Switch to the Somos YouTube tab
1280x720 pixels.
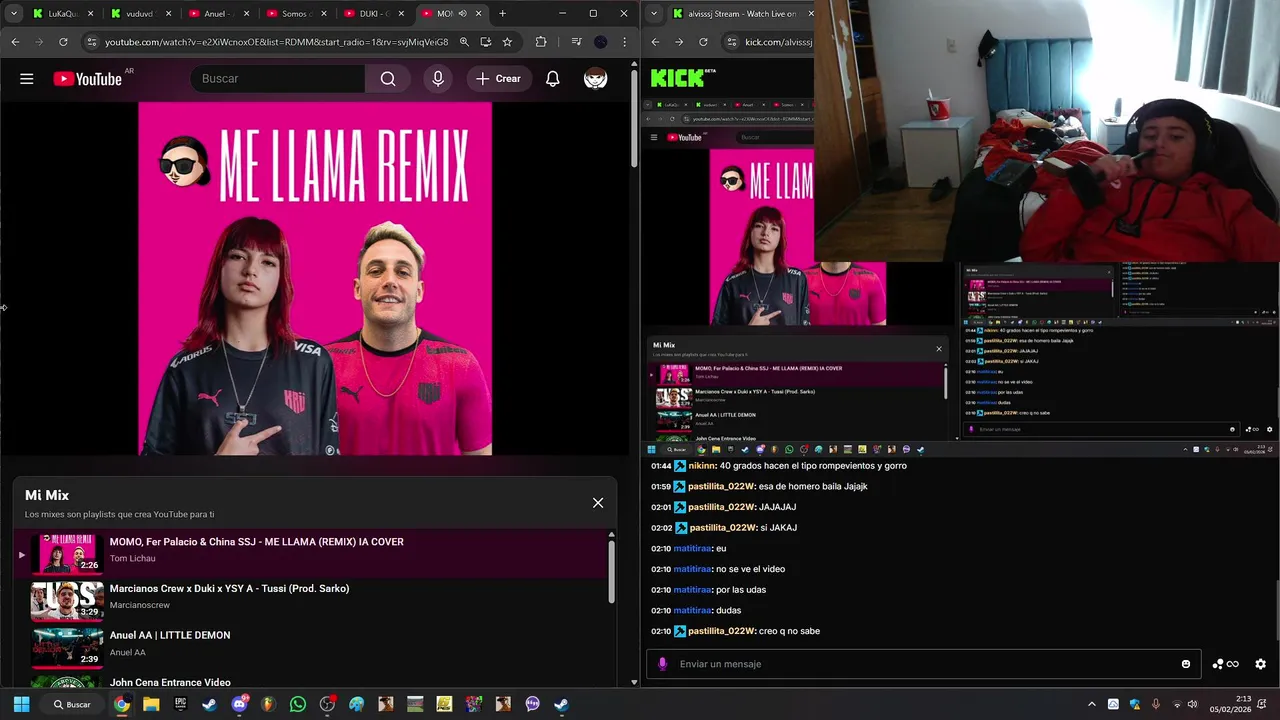coord(297,14)
